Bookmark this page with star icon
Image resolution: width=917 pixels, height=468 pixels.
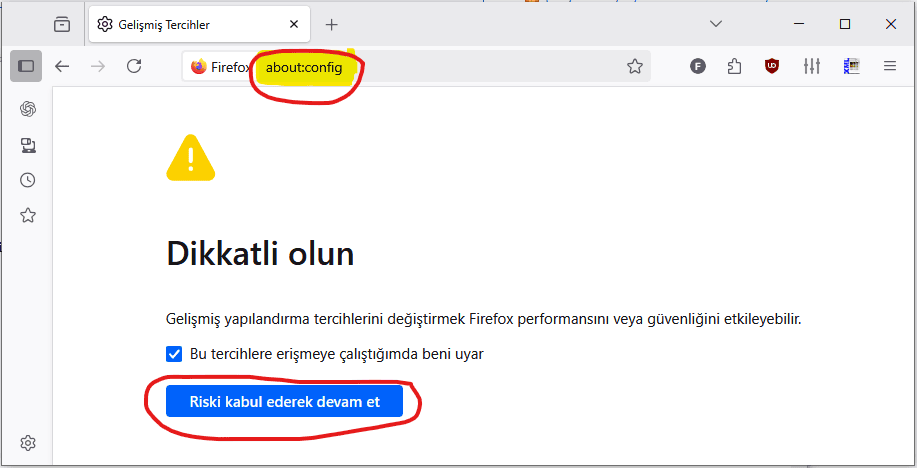click(x=635, y=66)
